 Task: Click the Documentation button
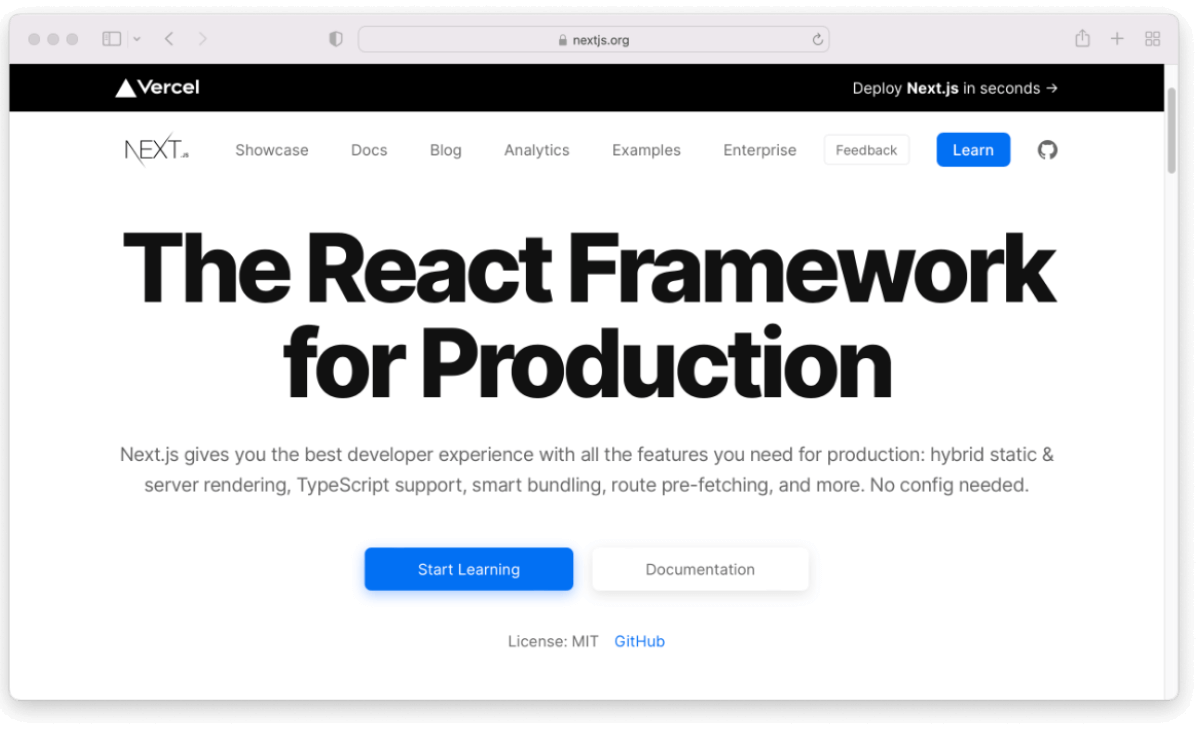click(700, 569)
